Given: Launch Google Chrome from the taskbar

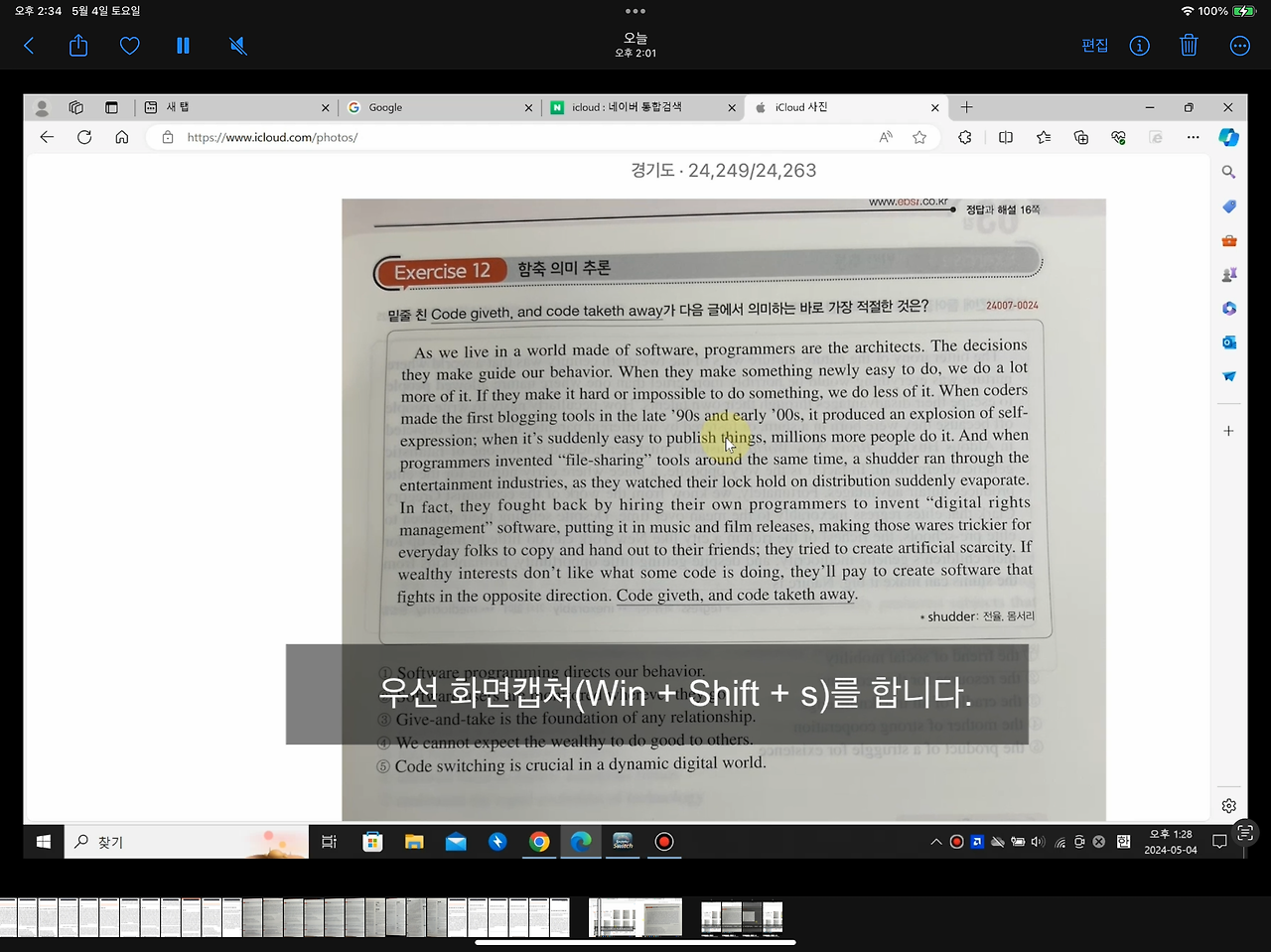Looking at the screenshot, I should tap(539, 842).
